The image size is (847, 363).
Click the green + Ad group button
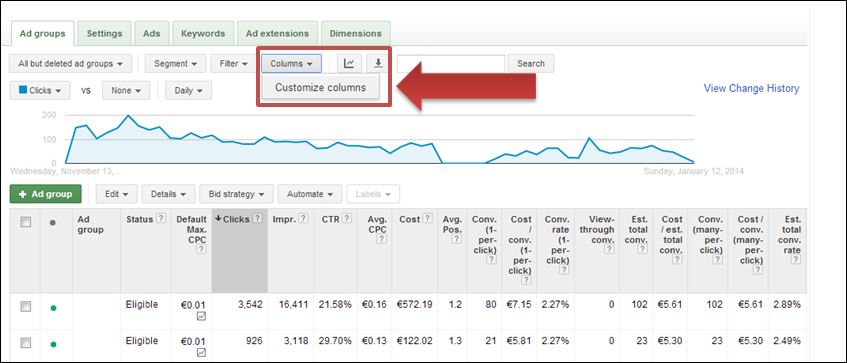coord(45,194)
